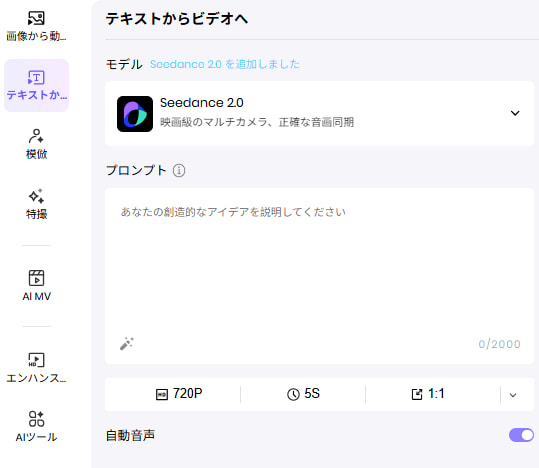
Task: Toggle the 自動音声 switch off
Action: [521, 435]
